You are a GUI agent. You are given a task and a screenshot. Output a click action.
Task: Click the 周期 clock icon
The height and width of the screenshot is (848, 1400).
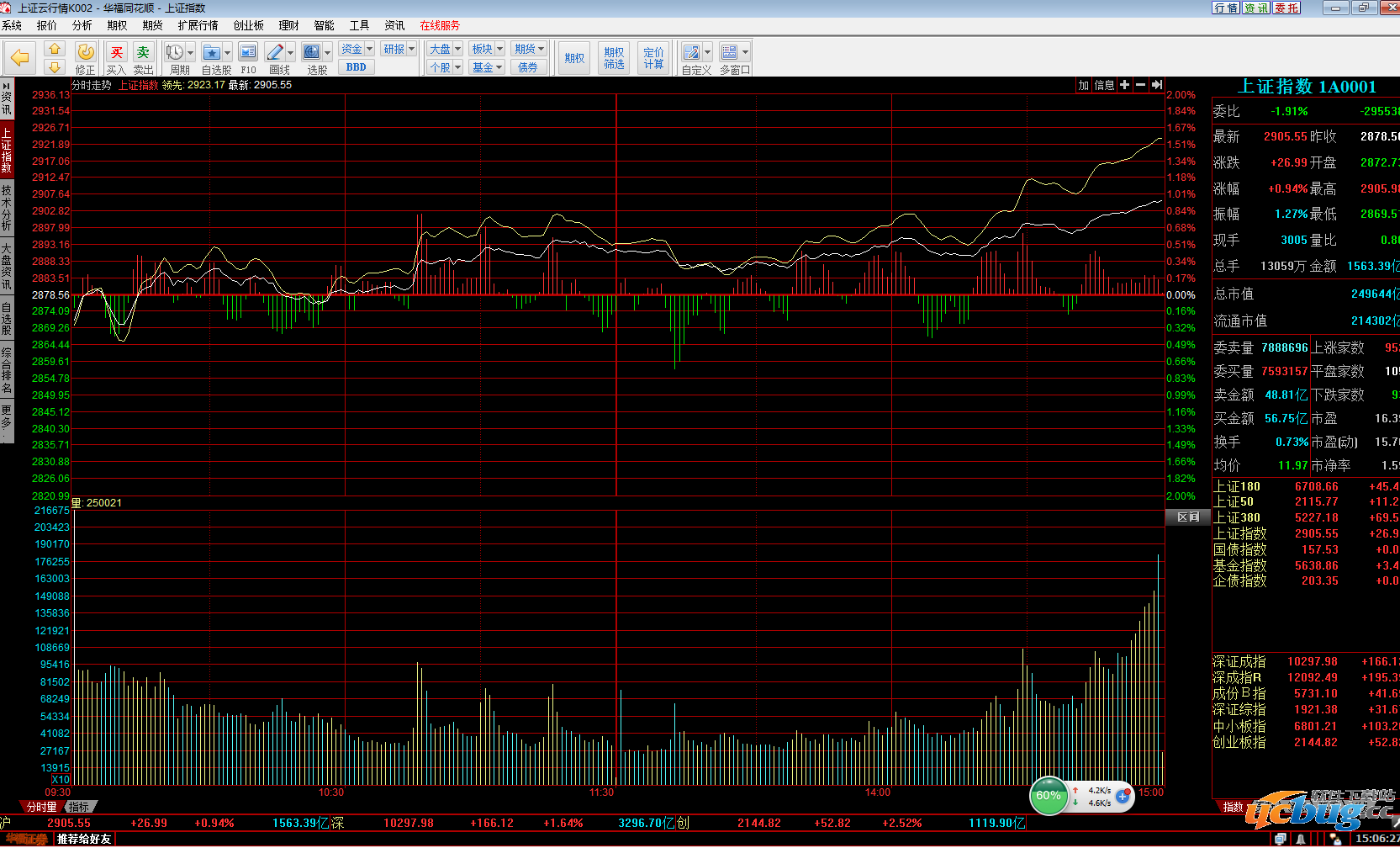pyautogui.click(x=174, y=52)
